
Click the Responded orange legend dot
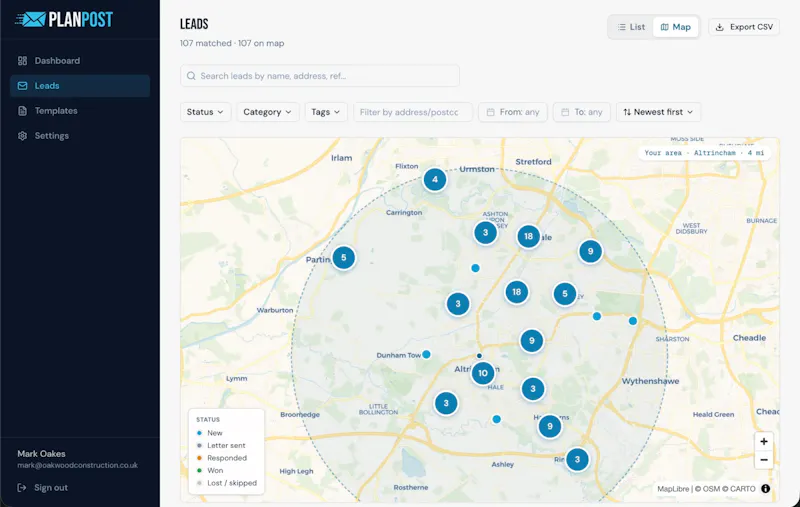point(199,458)
